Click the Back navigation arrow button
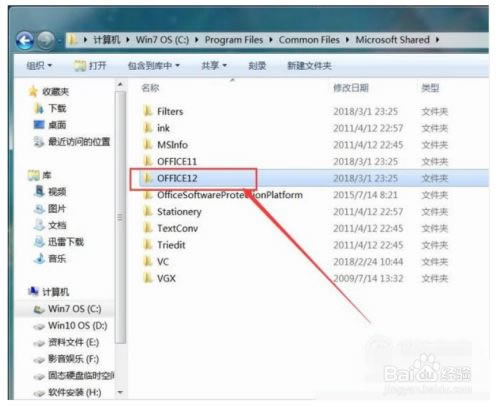 [25, 41]
